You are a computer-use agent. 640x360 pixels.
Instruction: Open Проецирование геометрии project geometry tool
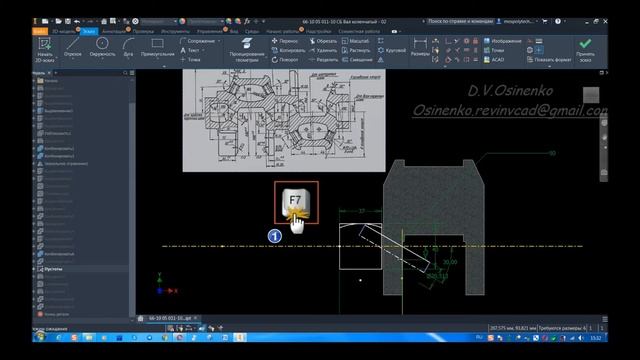(247, 50)
